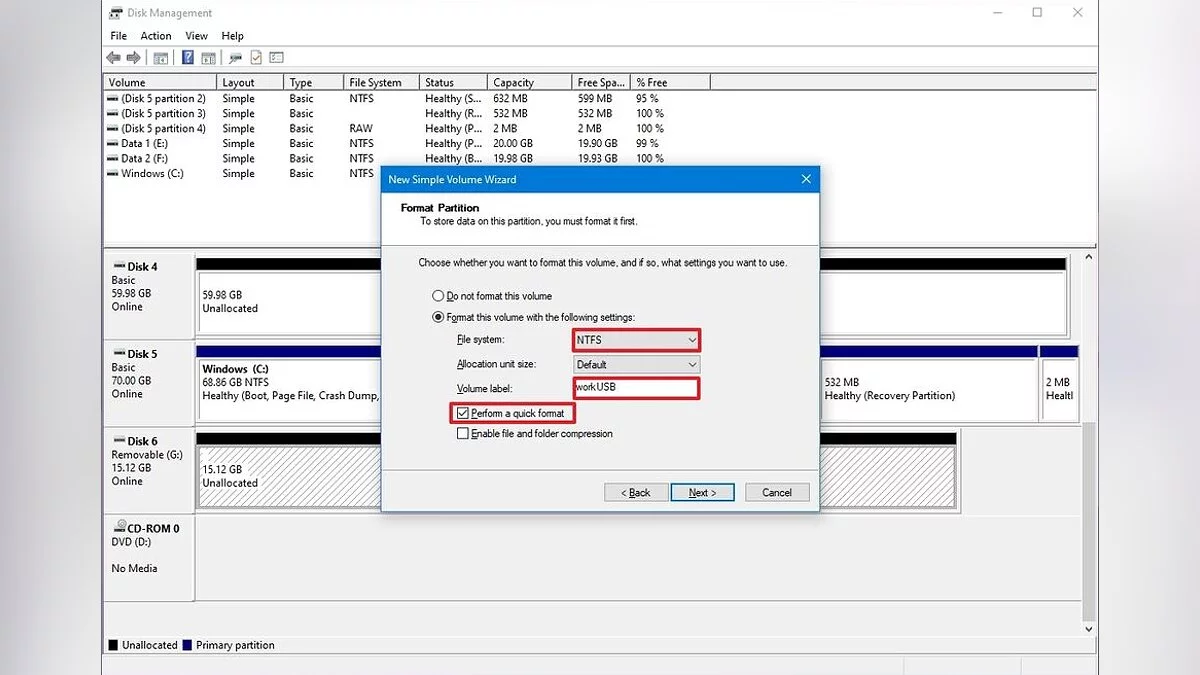
Task: Open the View menu
Action: point(196,36)
